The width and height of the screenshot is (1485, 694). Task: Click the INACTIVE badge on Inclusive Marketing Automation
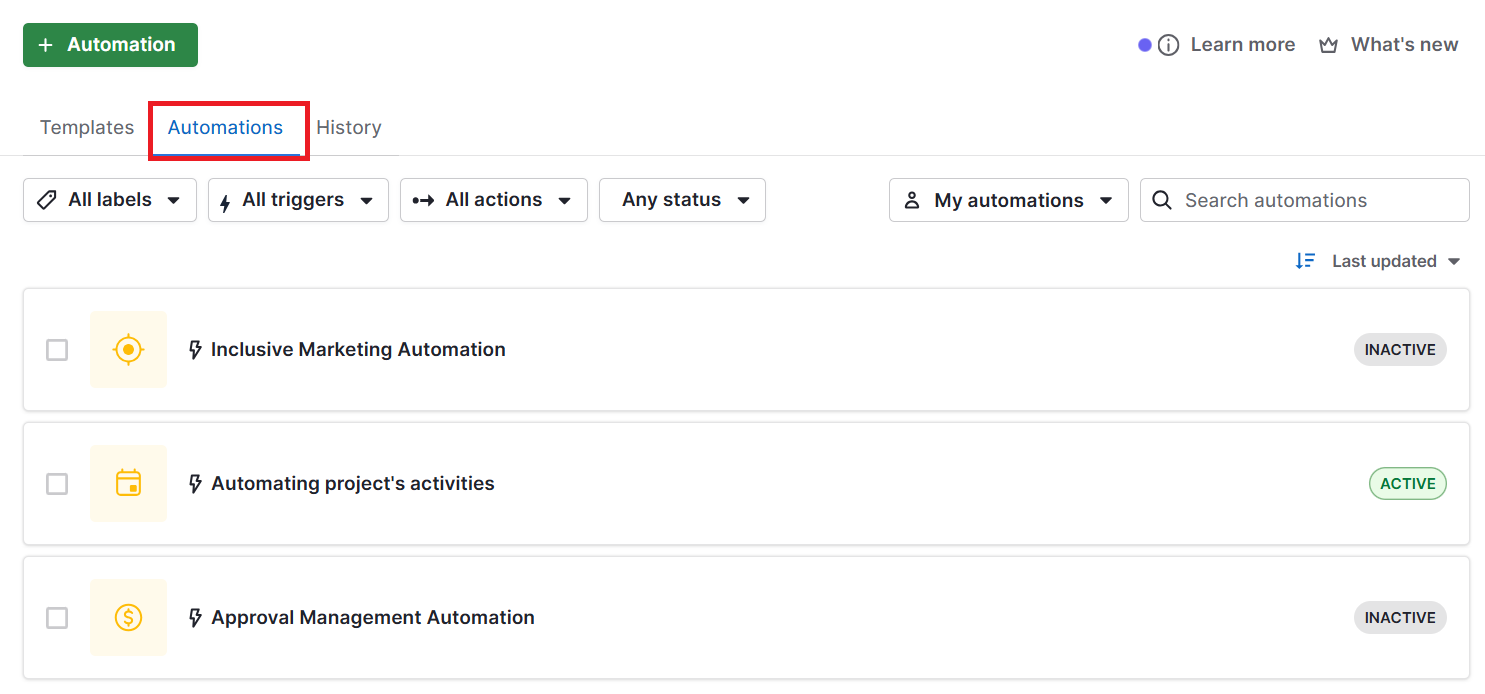(1400, 350)
